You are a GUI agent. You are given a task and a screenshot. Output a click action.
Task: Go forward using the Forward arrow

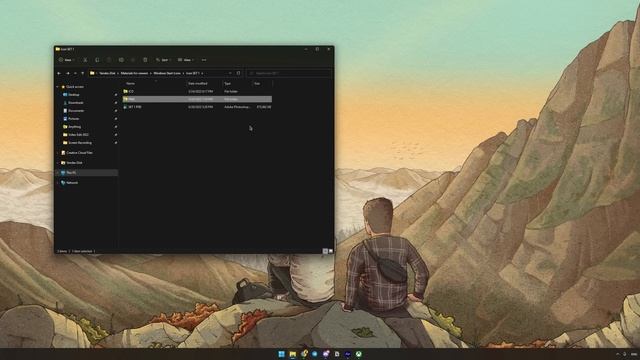pyautogui.click(x=68, y=73)
